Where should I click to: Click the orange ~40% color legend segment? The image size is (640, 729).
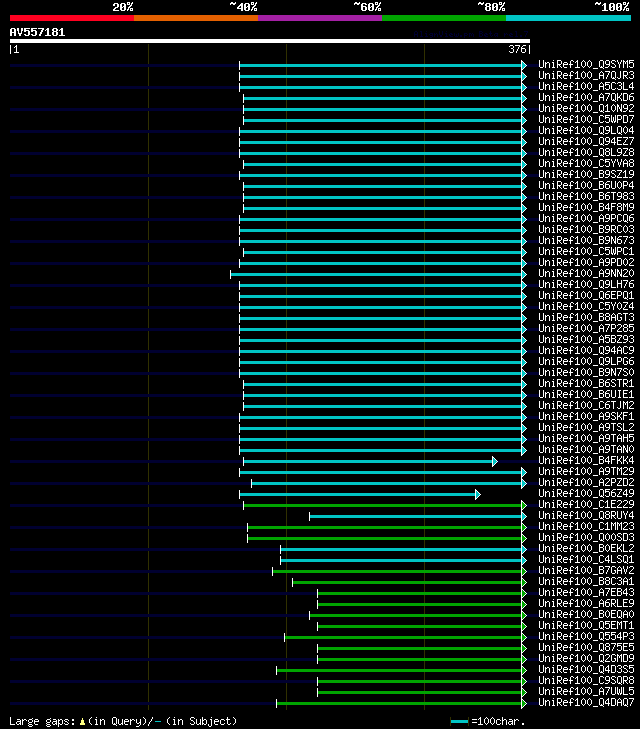coord(196,18)
